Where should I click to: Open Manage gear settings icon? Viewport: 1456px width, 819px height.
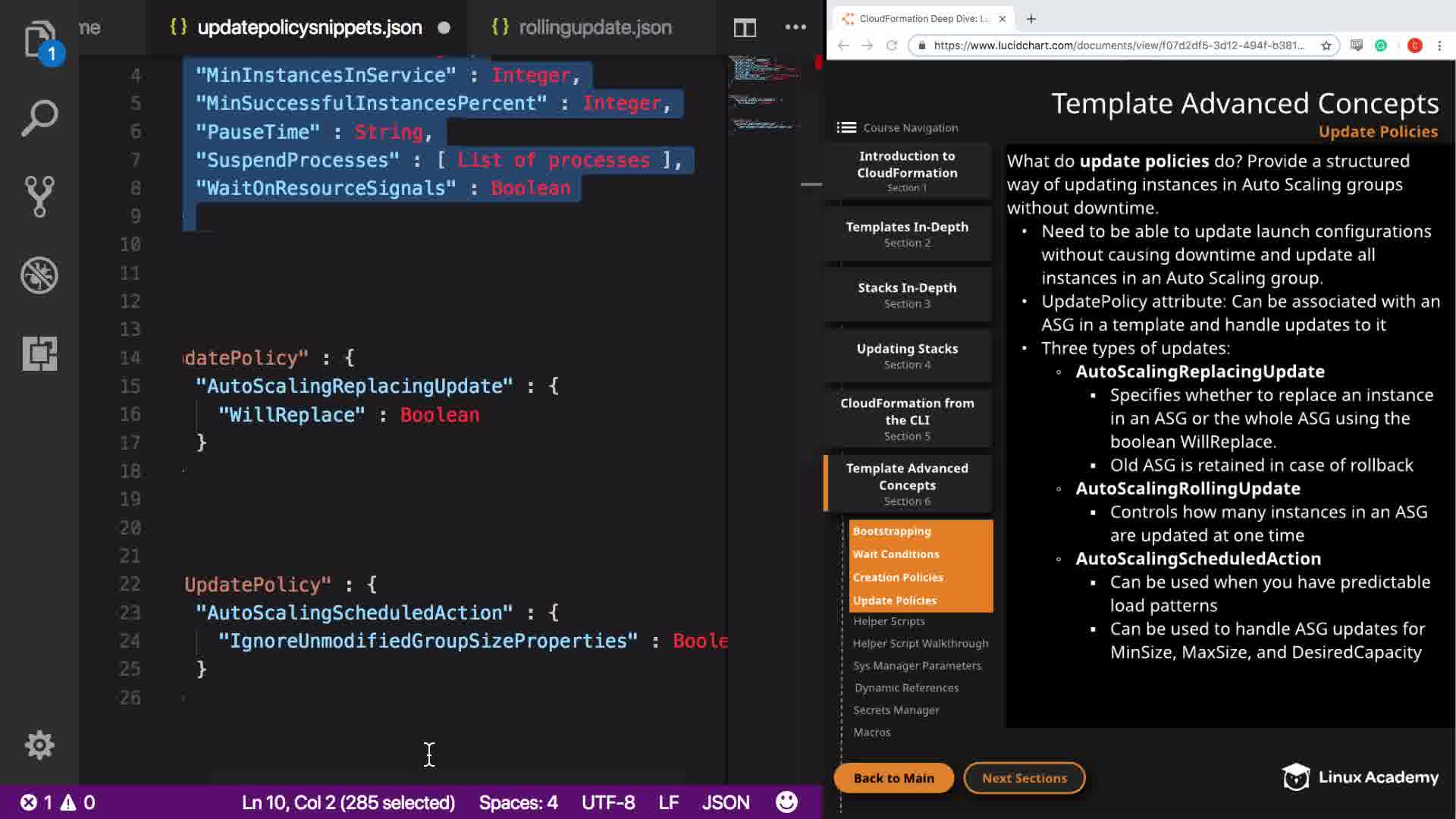[39, 745]
